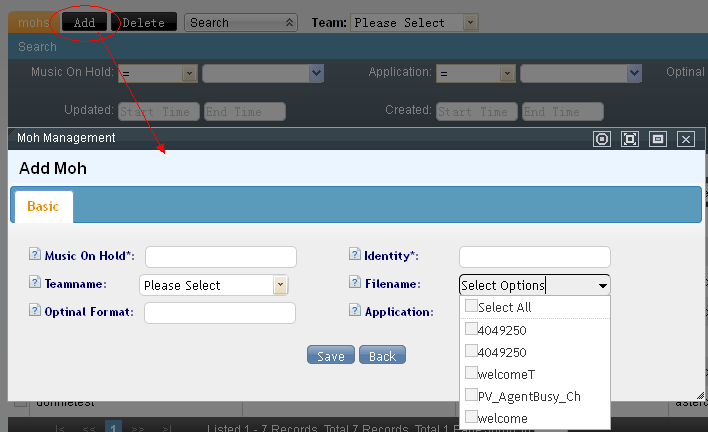Click the help icon beside Optinal Format
This screenshot has width=708, height=432.
(x=36, y=312)
